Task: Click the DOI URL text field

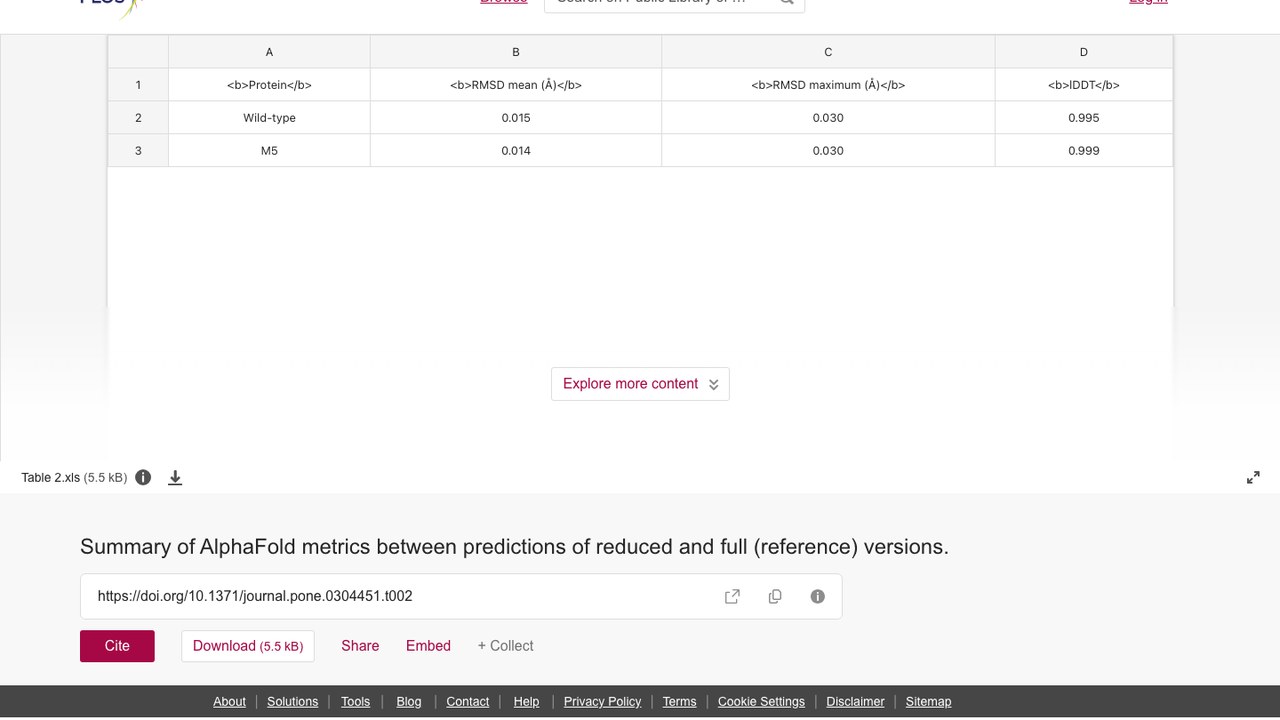Action: [461, 597]
